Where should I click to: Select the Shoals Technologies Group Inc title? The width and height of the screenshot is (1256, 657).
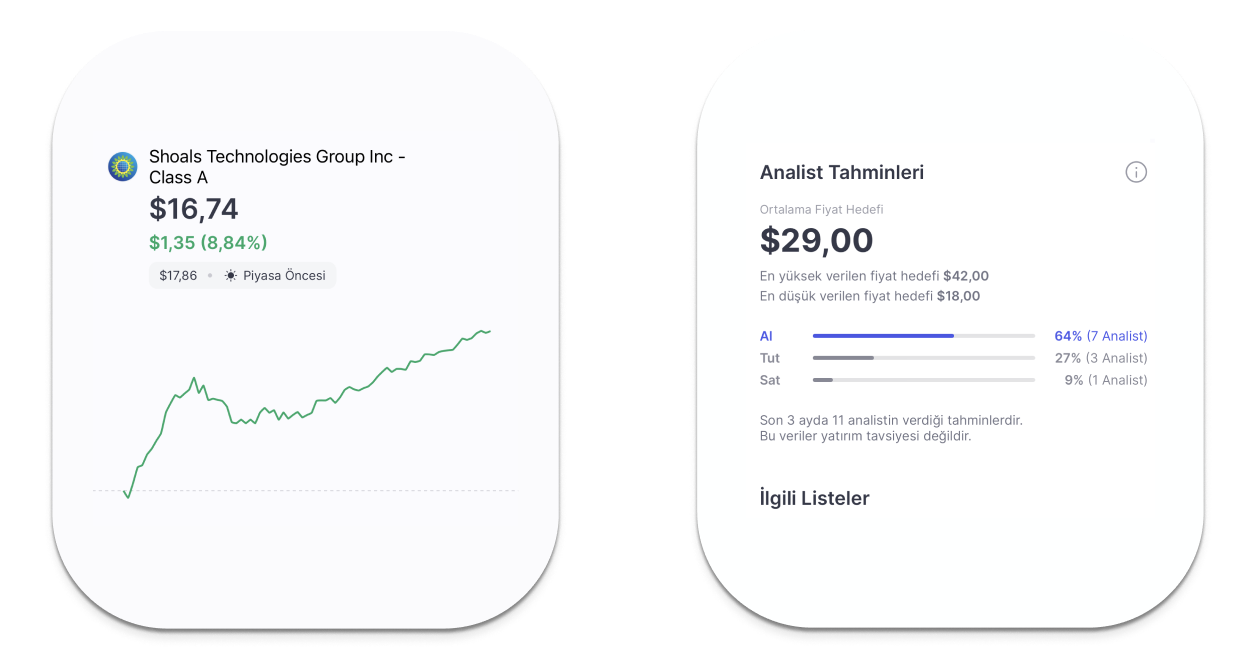click(x=277, y=167)
